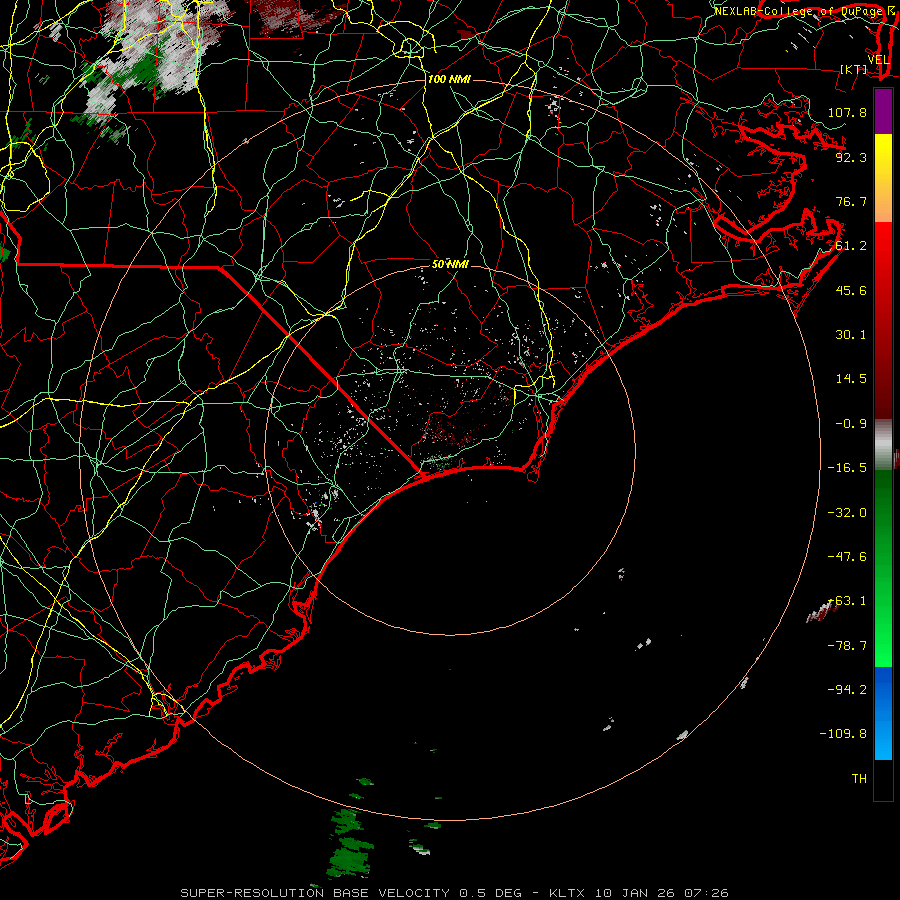This screenshot has width=900, height=900.
Task: Click the [KT] units label
Action: pos(853,69)
